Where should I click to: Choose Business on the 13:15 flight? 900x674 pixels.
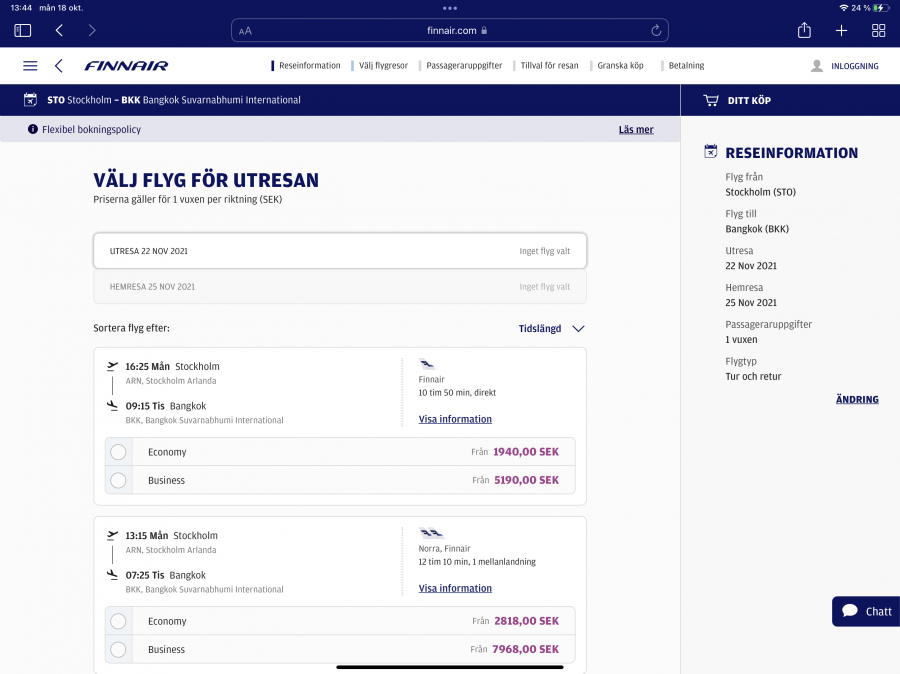[x=119, y=649]
